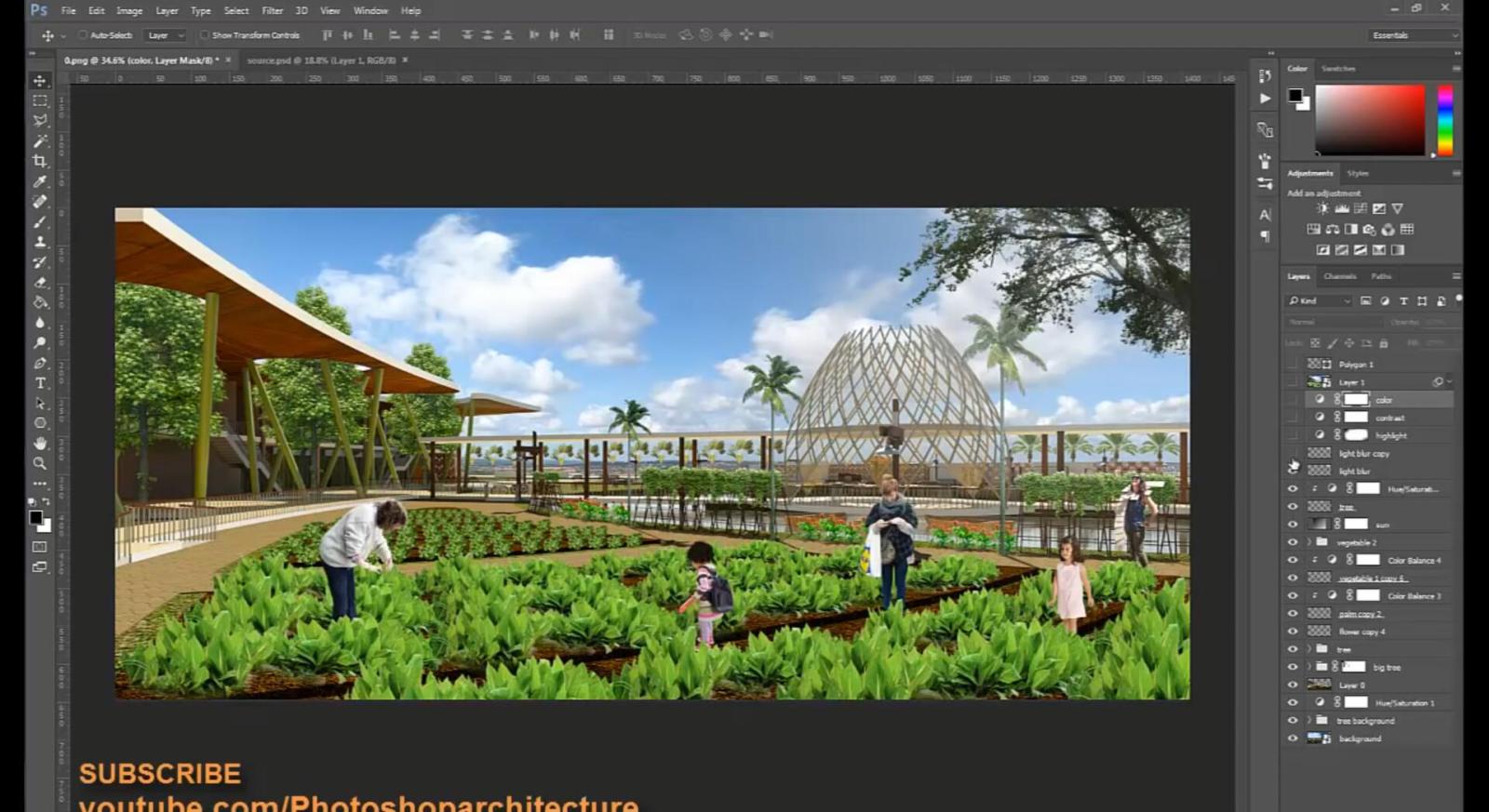Select the Clone Stamp tool
Screen dimensions: 1489x812
40,242
